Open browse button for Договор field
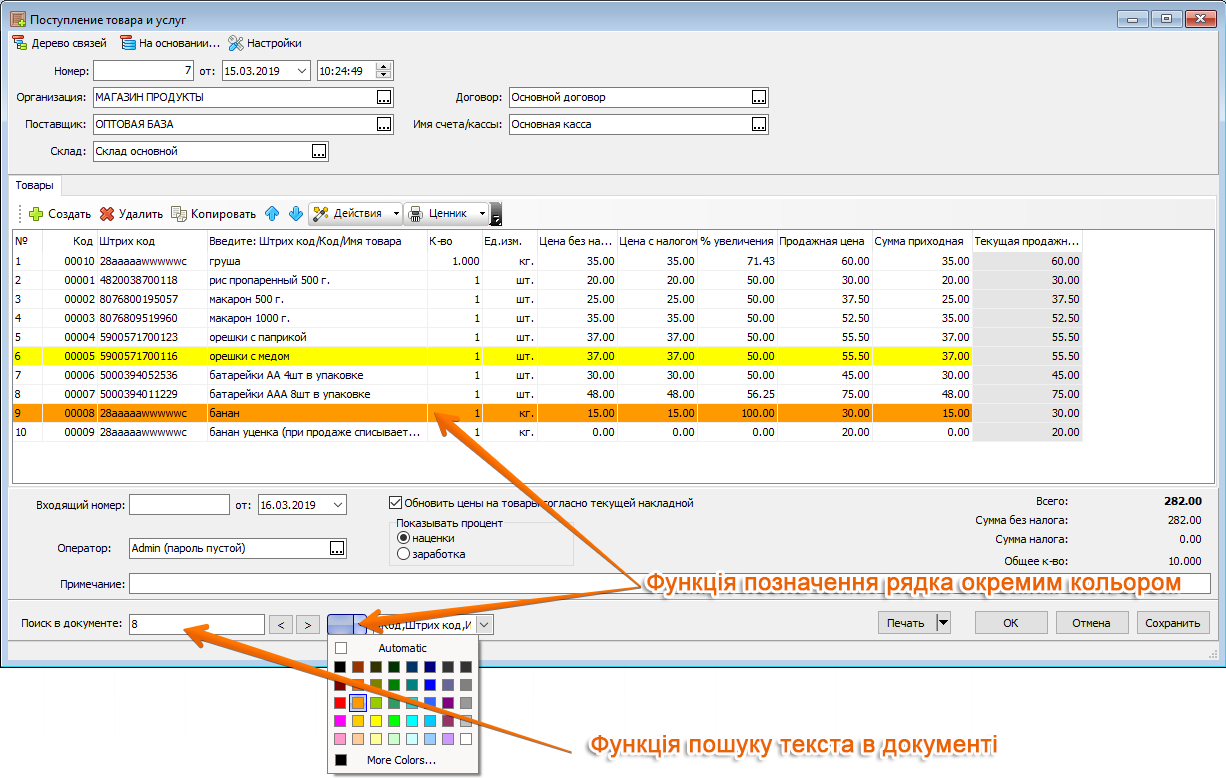 point(759,97)
